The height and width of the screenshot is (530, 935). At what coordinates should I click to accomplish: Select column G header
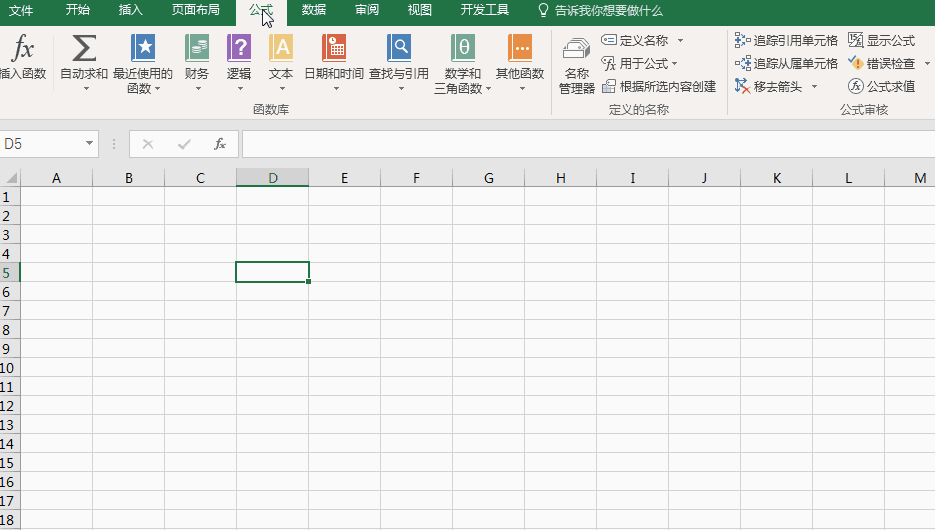click(488, 178)
